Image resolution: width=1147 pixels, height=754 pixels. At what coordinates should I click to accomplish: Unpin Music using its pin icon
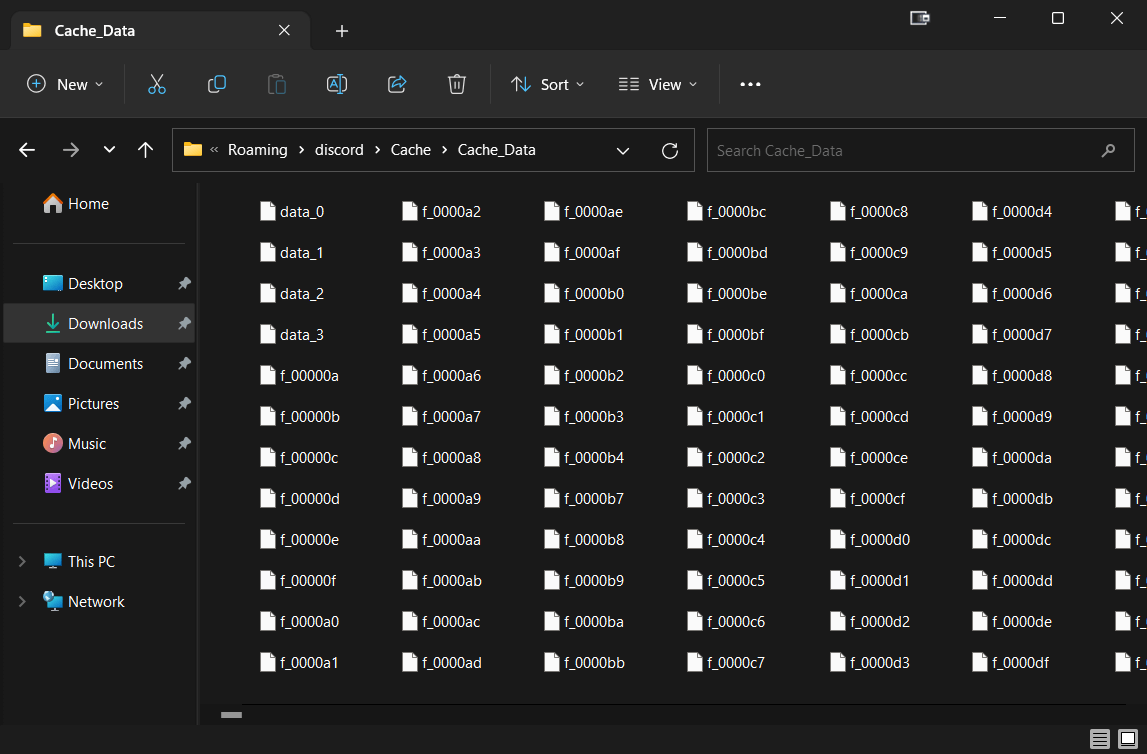tap(184, 443)
